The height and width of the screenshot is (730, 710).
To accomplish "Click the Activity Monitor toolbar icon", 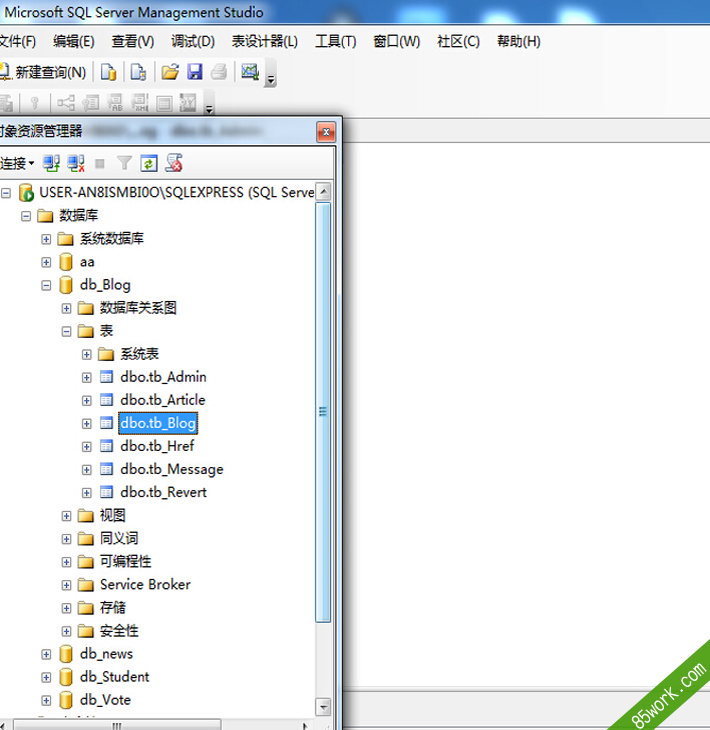I will (250, 72).
